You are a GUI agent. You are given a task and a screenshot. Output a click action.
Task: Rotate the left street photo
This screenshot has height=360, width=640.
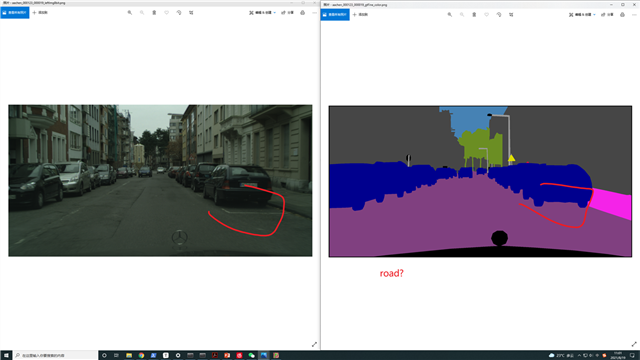coord(179,13)
